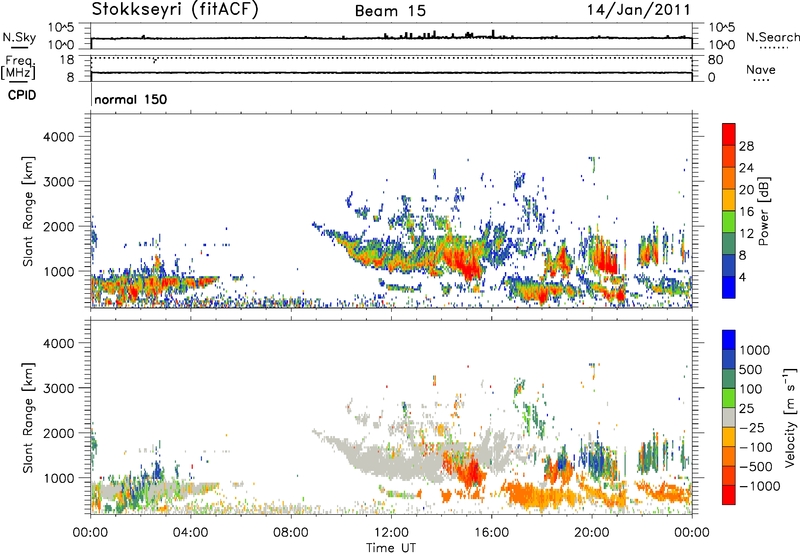Viewport: 800px width, 554px height.
Task: Click the red negative-velocity patch near 15:00 UT
Action: (x=469, y=473)
